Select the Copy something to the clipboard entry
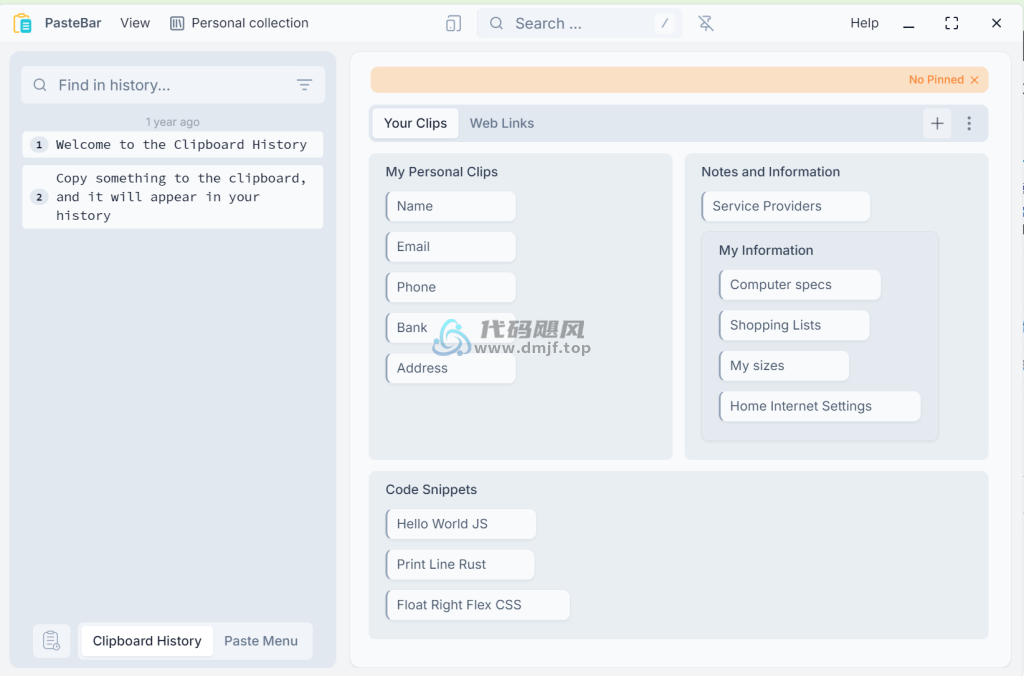Image resolution: width=1024 pixels, height=676 pixels. [173, 197]
